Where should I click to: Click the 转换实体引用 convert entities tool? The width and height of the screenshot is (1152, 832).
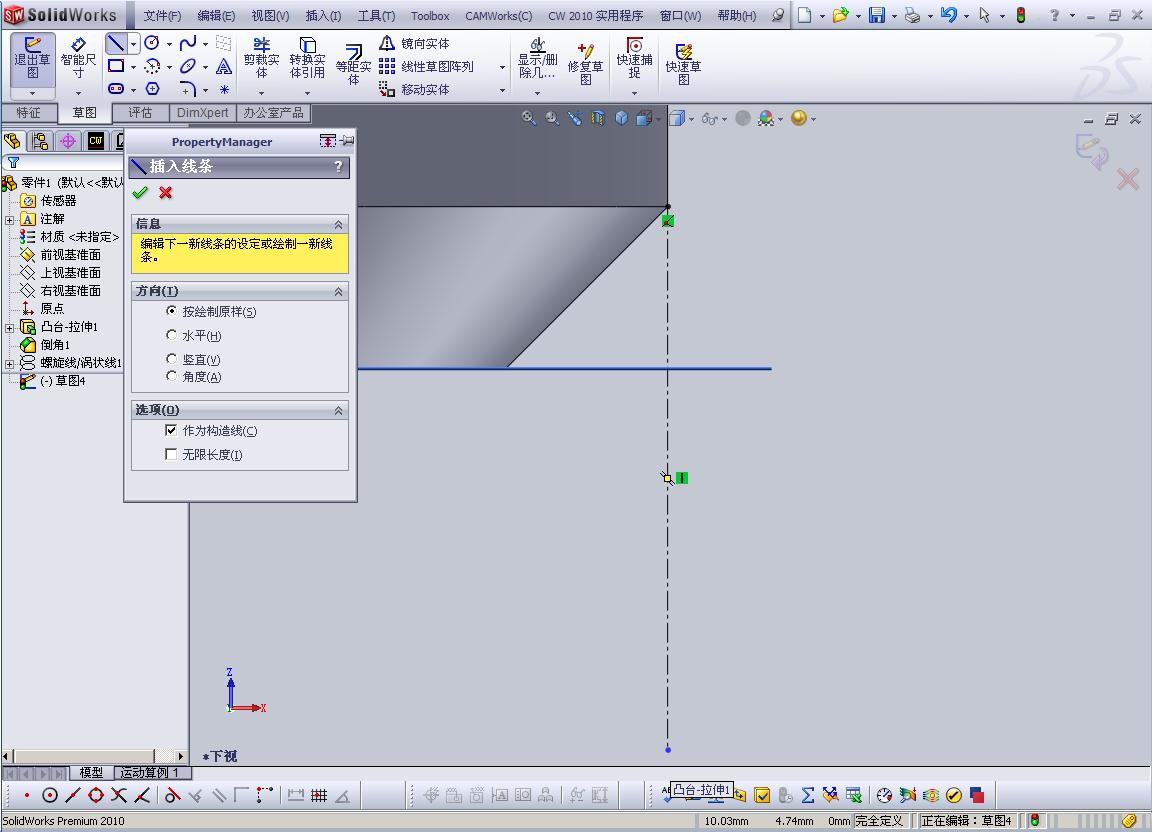[307, 58]
